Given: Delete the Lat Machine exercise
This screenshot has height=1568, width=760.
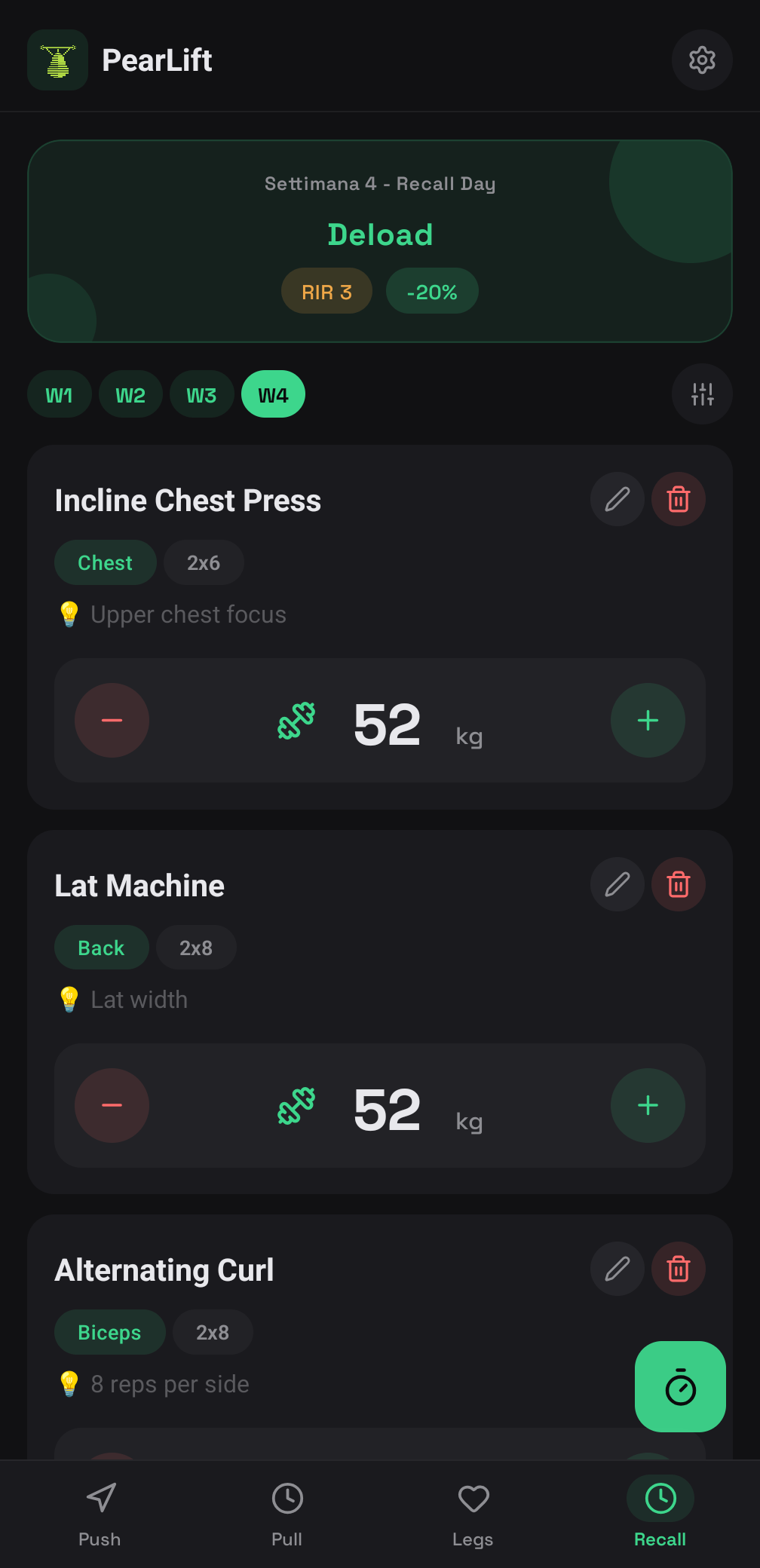Looking at the screenshot, I should [678, 884].
